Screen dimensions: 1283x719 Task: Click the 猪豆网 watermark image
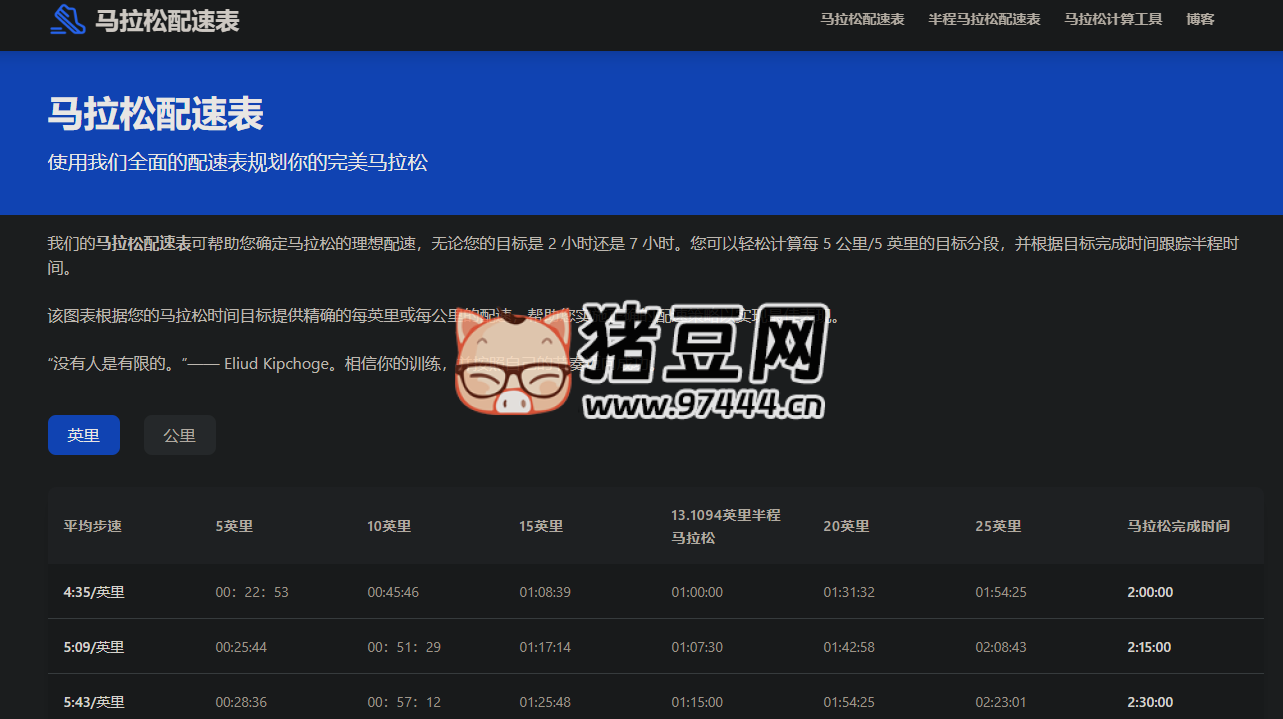[640, 360]
